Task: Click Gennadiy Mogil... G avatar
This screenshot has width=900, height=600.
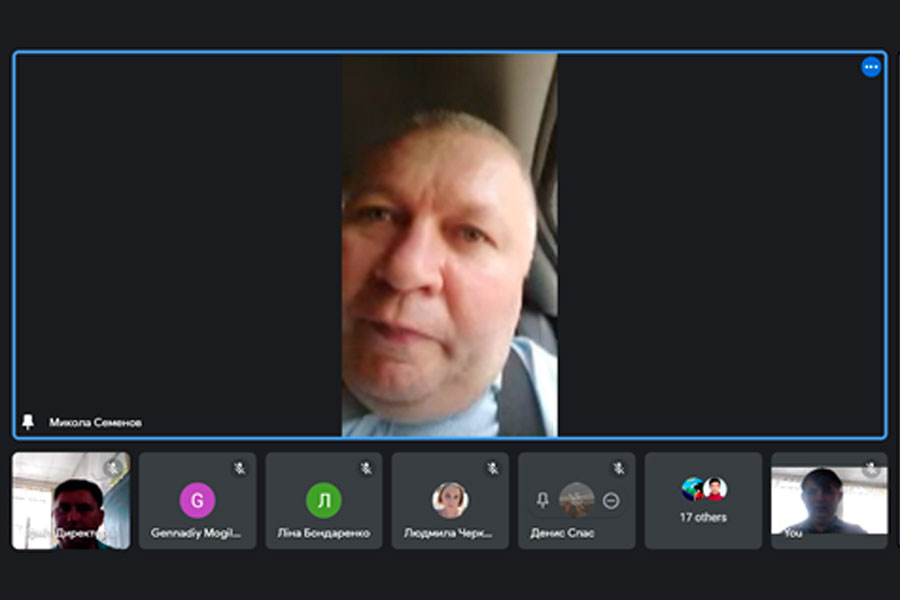Action: point(197,500)
